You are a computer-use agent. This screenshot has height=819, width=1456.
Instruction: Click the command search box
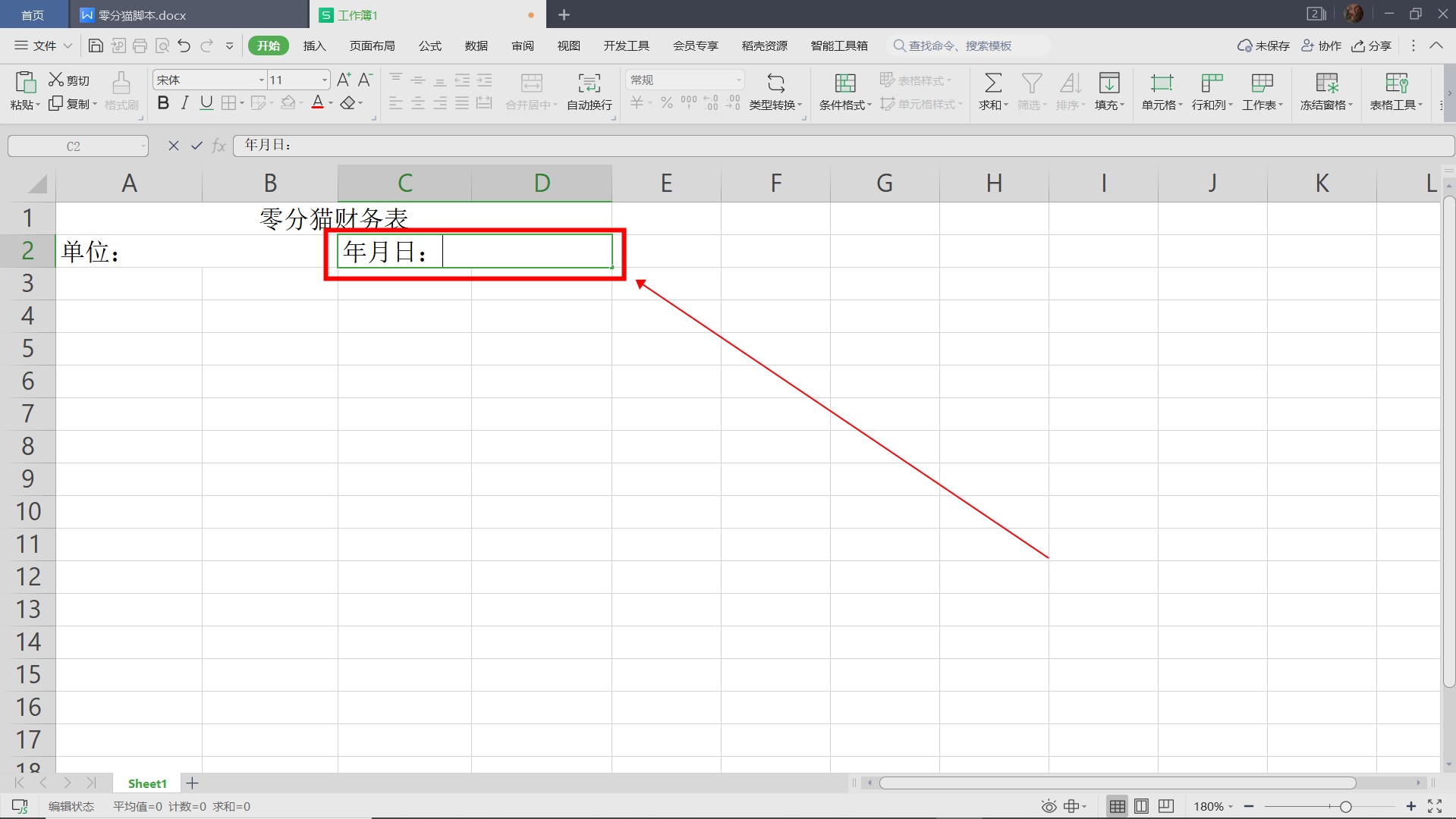967,46
